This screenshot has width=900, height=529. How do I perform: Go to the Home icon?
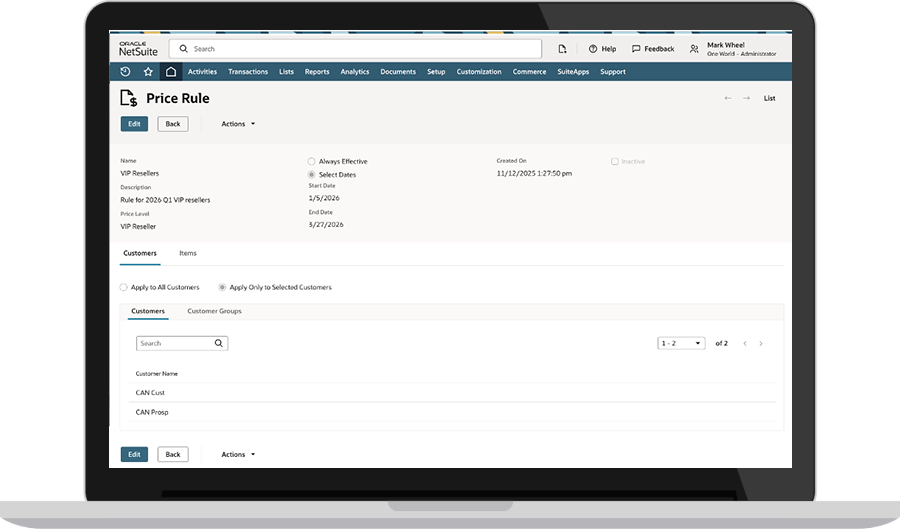170,72
